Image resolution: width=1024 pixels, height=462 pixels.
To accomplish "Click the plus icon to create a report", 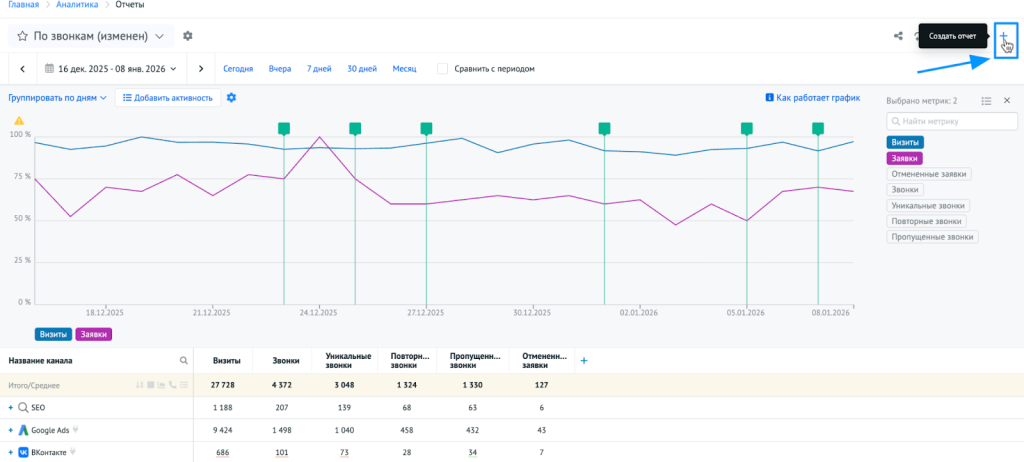I will [1003, 37].
